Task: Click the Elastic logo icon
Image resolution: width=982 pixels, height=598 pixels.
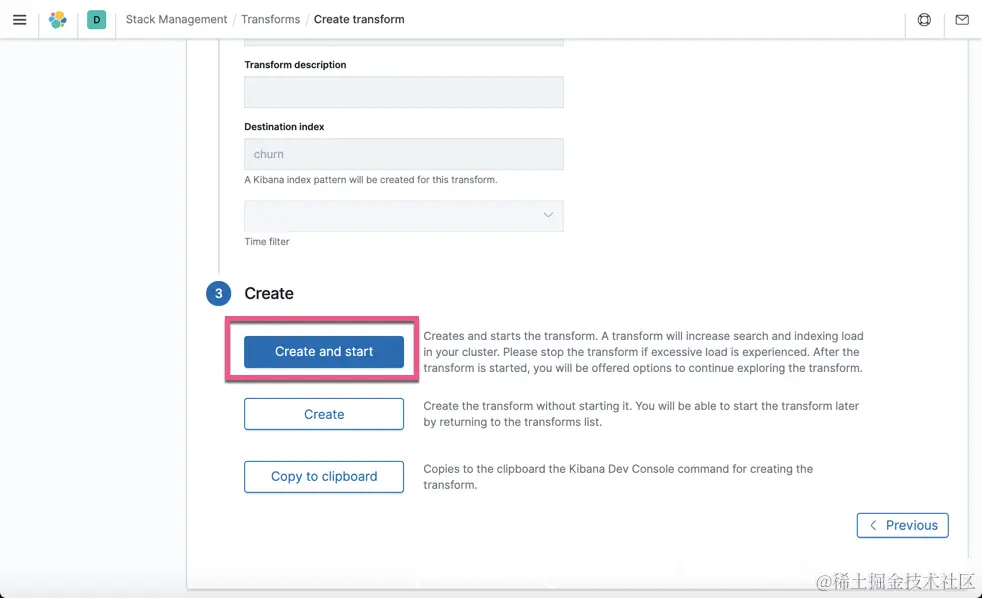Action: tap(58, 19)
